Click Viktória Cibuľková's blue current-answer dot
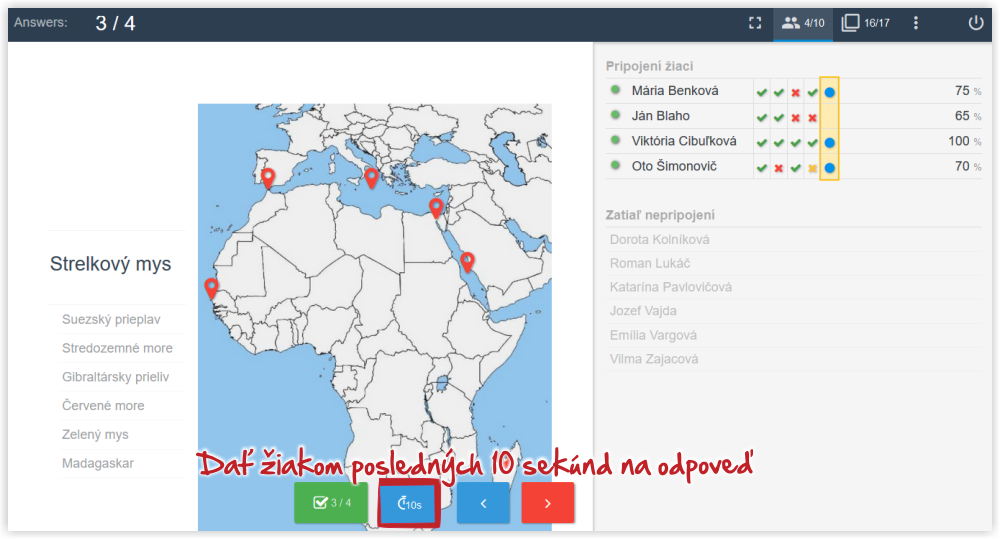Image resolution: width=1000 pixels, height=539 pixels. coord(829,143)
